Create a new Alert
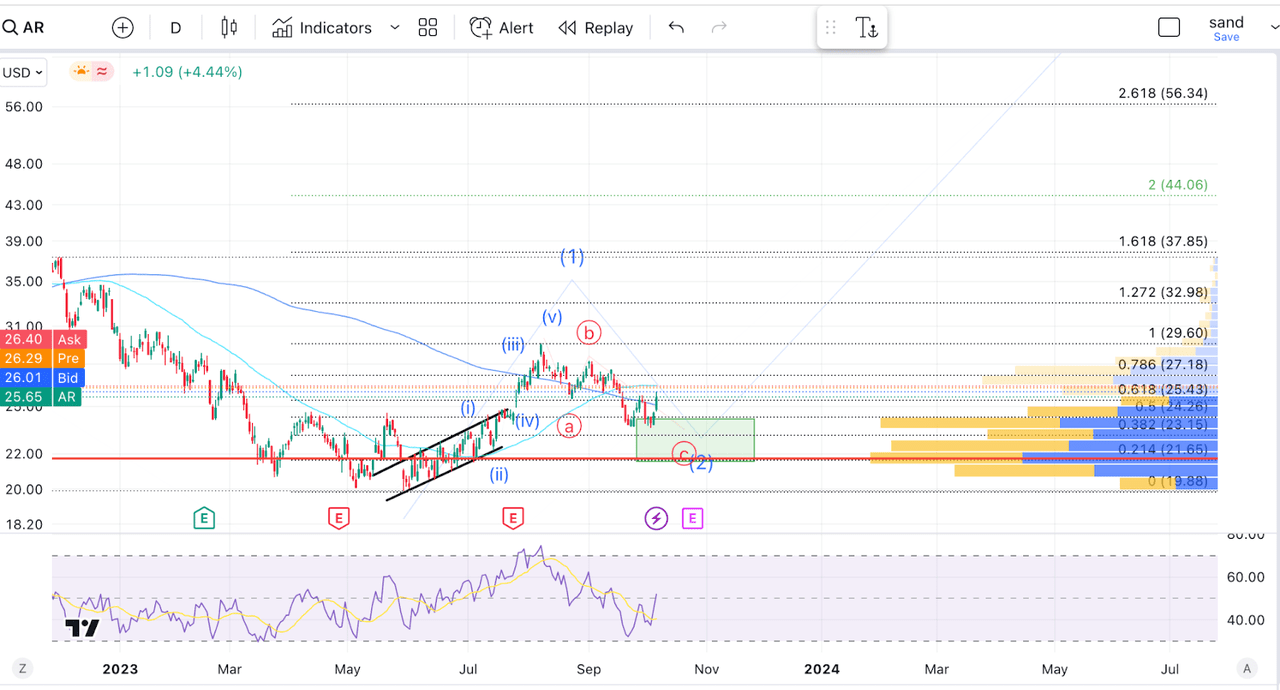1280x690 pixels. point(502,28)
